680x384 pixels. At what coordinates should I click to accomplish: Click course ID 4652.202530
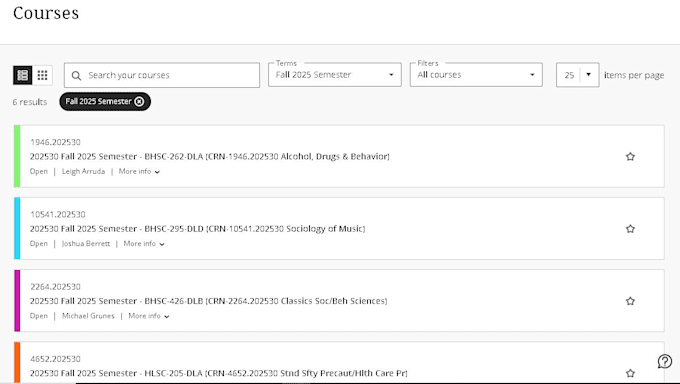click(x=55, y=359)
